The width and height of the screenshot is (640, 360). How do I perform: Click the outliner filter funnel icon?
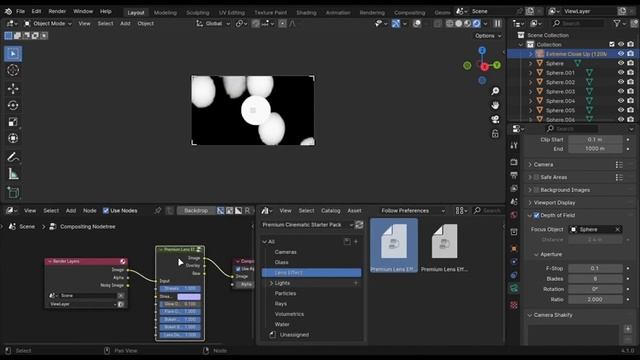tap(617, 23)
